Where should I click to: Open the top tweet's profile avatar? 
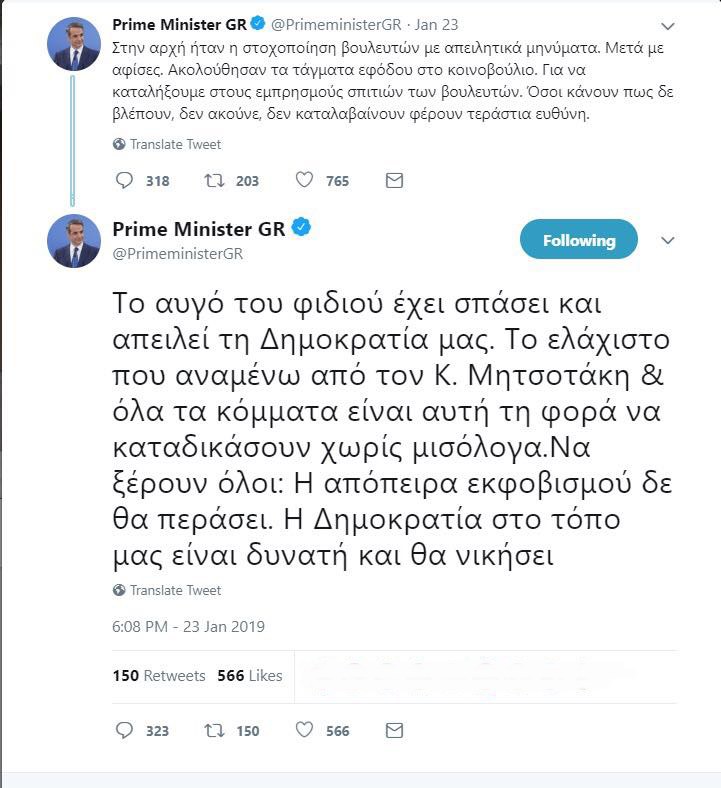coord(75,43)
